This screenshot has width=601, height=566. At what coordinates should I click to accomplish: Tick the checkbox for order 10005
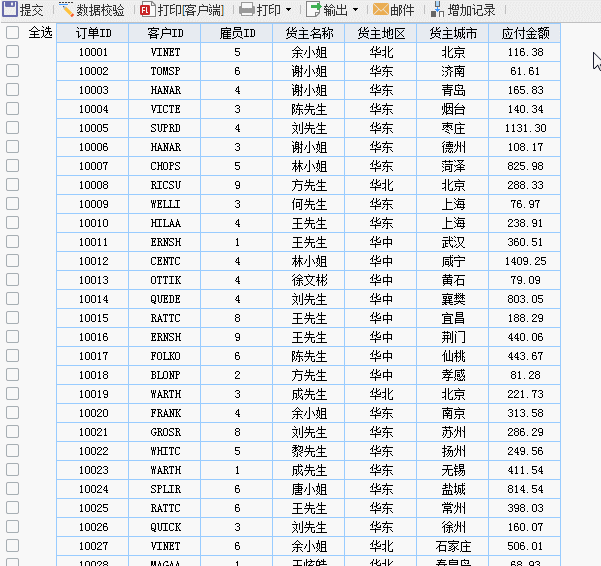12,128
